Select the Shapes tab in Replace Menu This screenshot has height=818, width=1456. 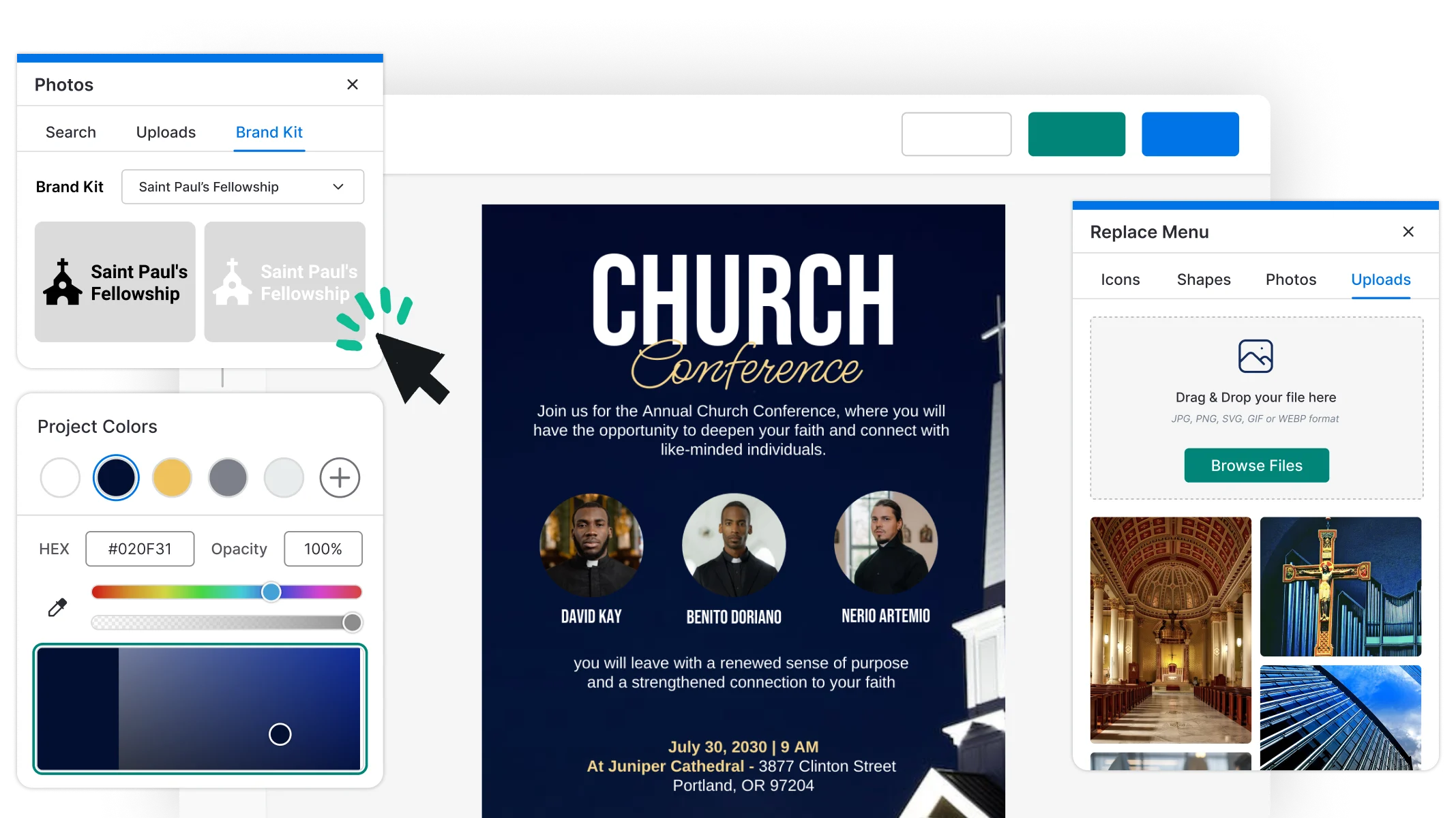click(1203, 279)
